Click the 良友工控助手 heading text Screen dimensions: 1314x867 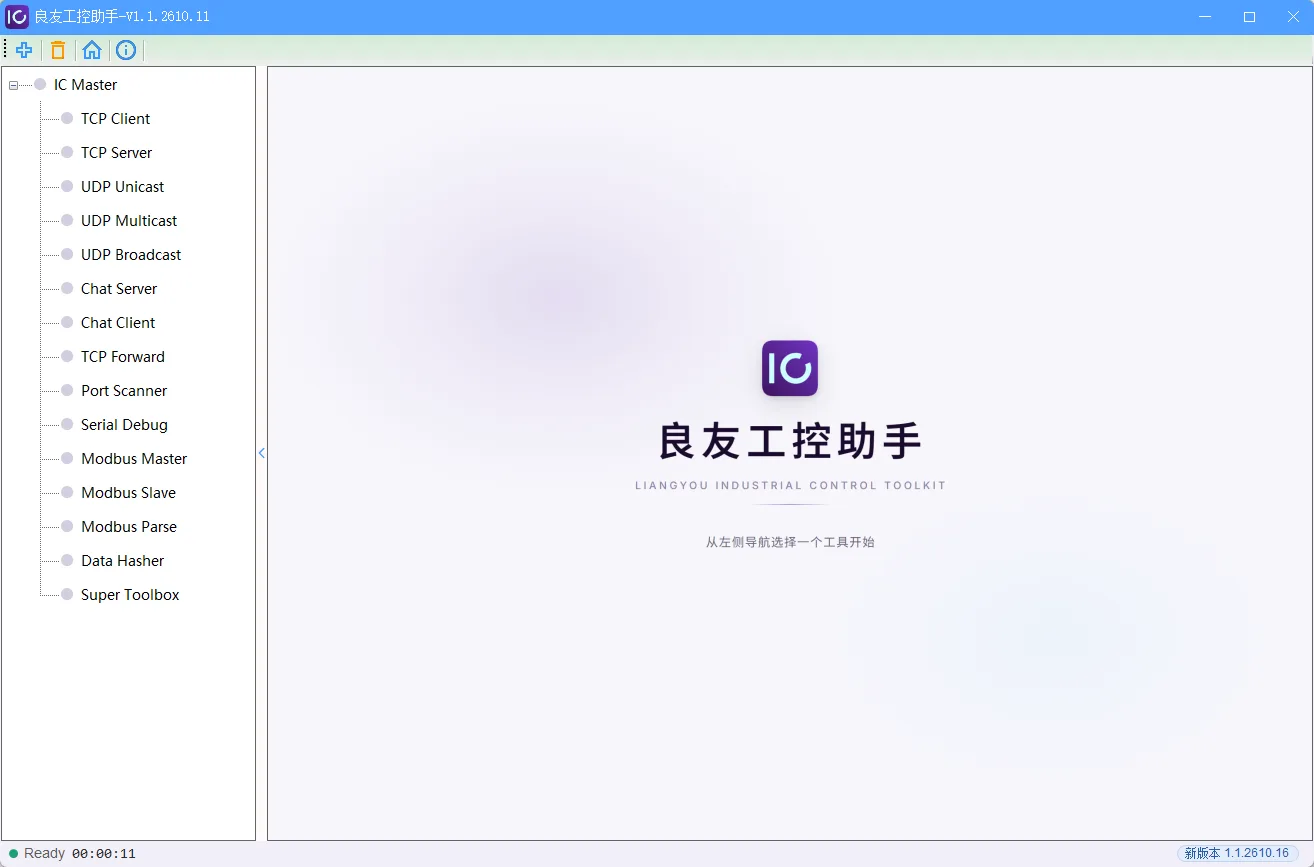[790, 442]
